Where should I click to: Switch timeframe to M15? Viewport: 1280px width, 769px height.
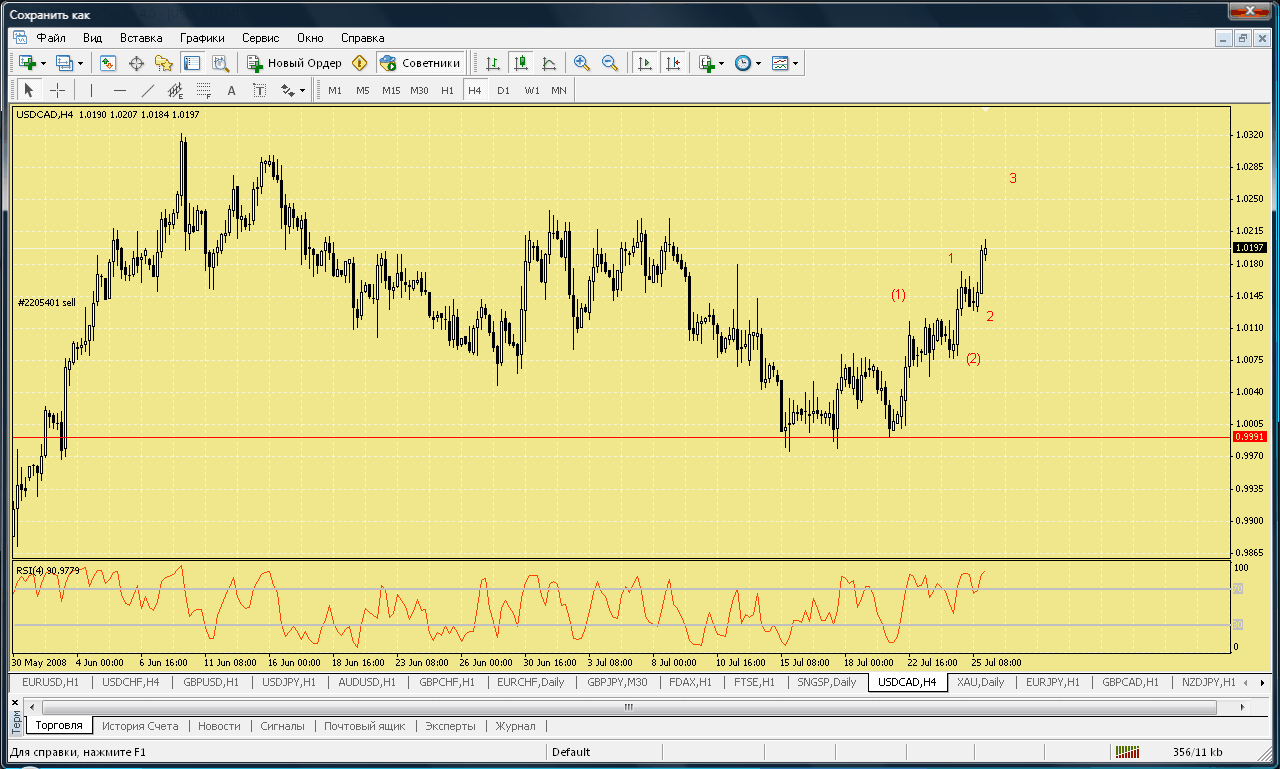(391, 90)
